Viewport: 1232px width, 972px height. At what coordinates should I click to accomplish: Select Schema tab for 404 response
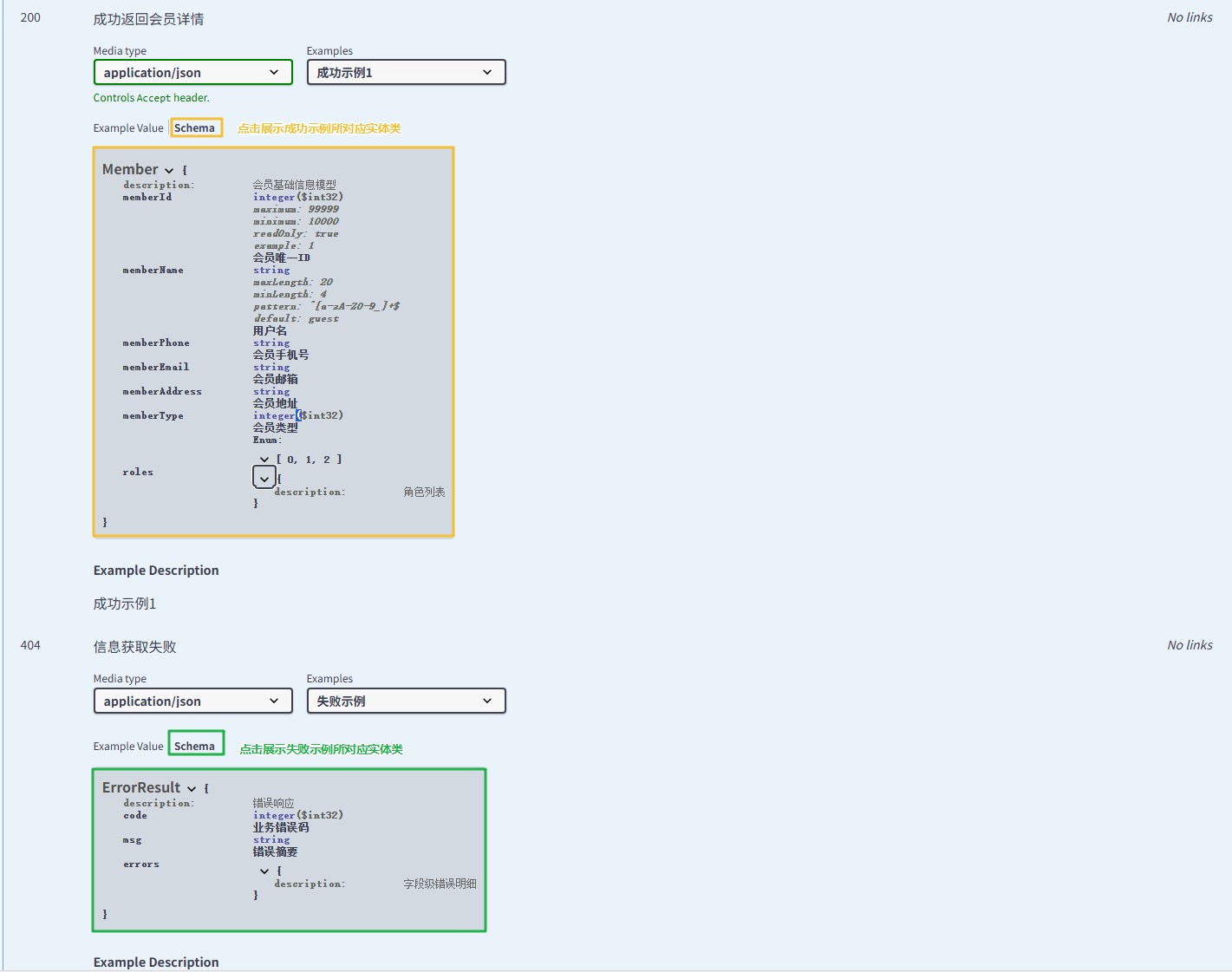196,745
